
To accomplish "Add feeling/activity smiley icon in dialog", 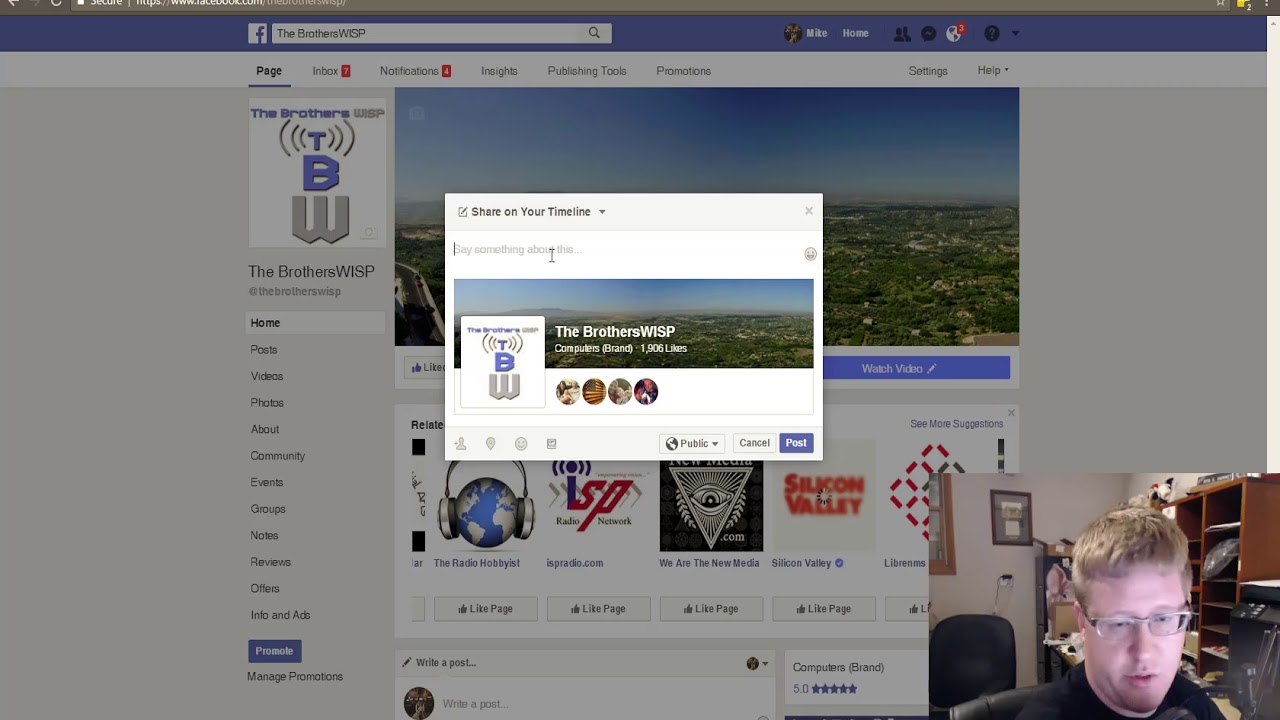I will tap(521, 443).
